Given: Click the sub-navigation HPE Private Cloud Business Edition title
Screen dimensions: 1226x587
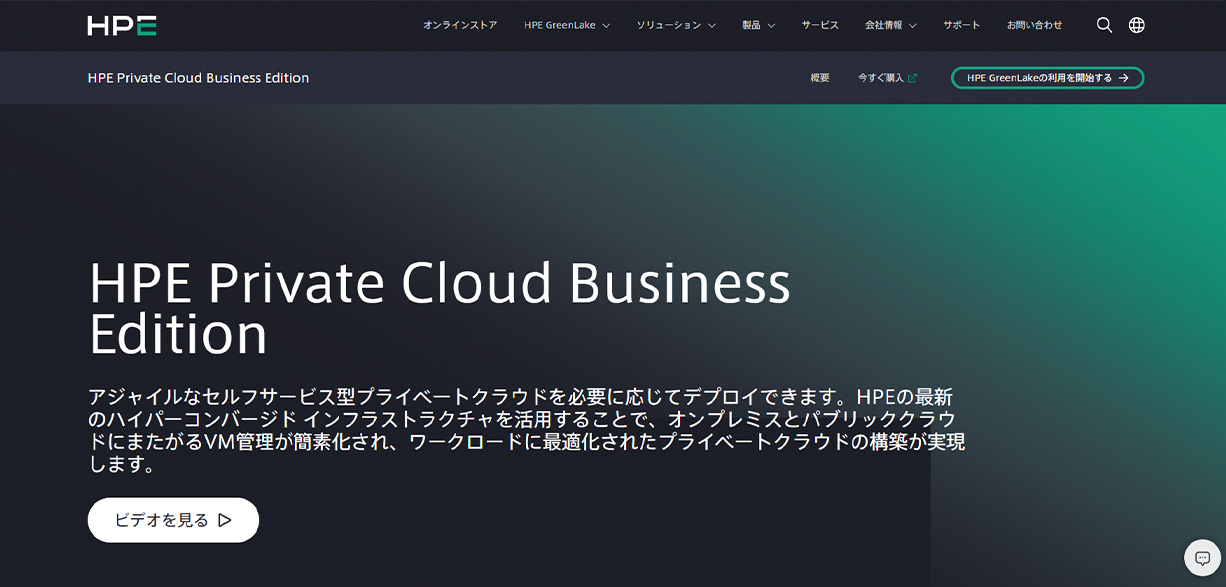Looking at the screenshot, I should pos(198,78).
